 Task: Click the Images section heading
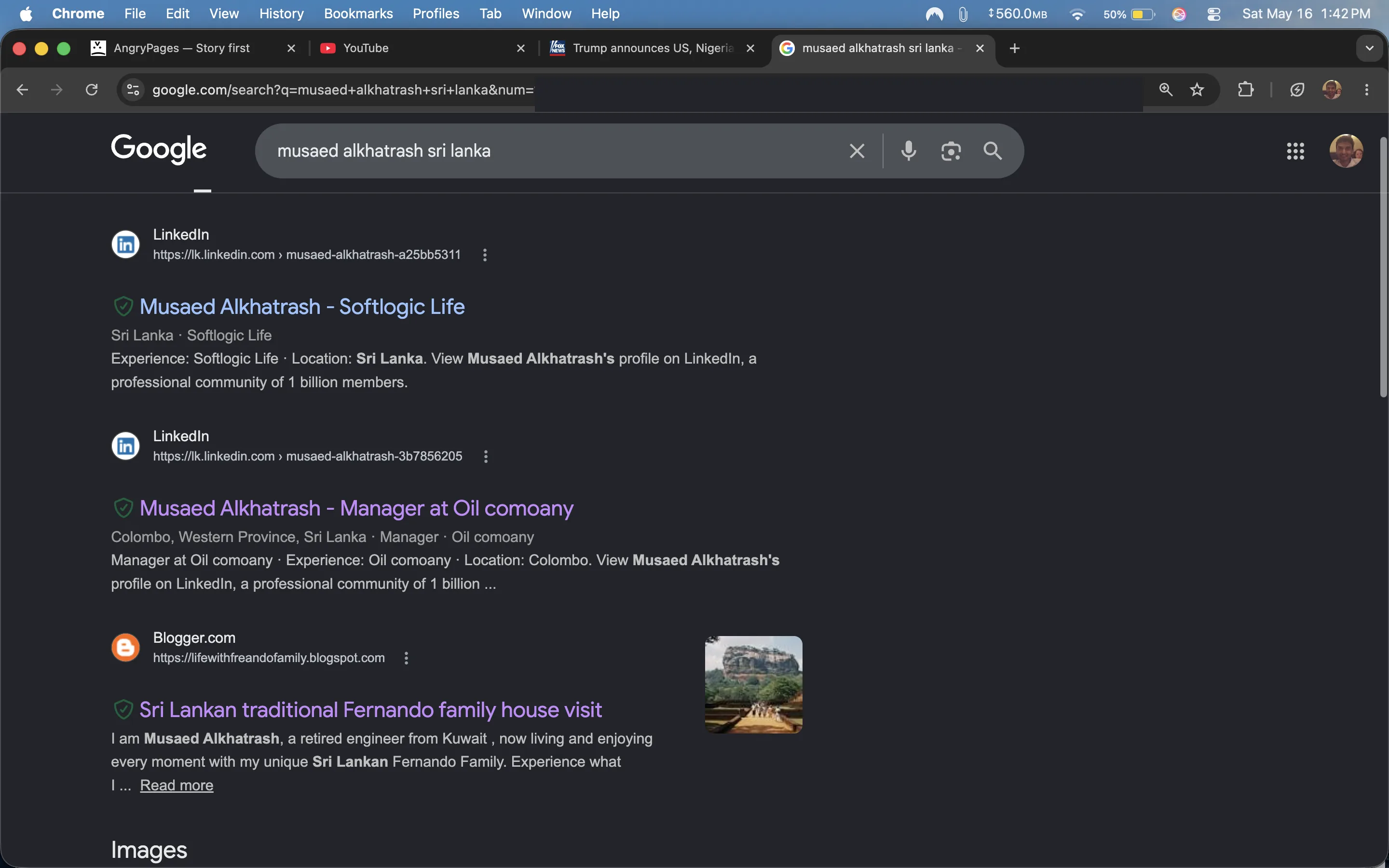tap(149, 850)
